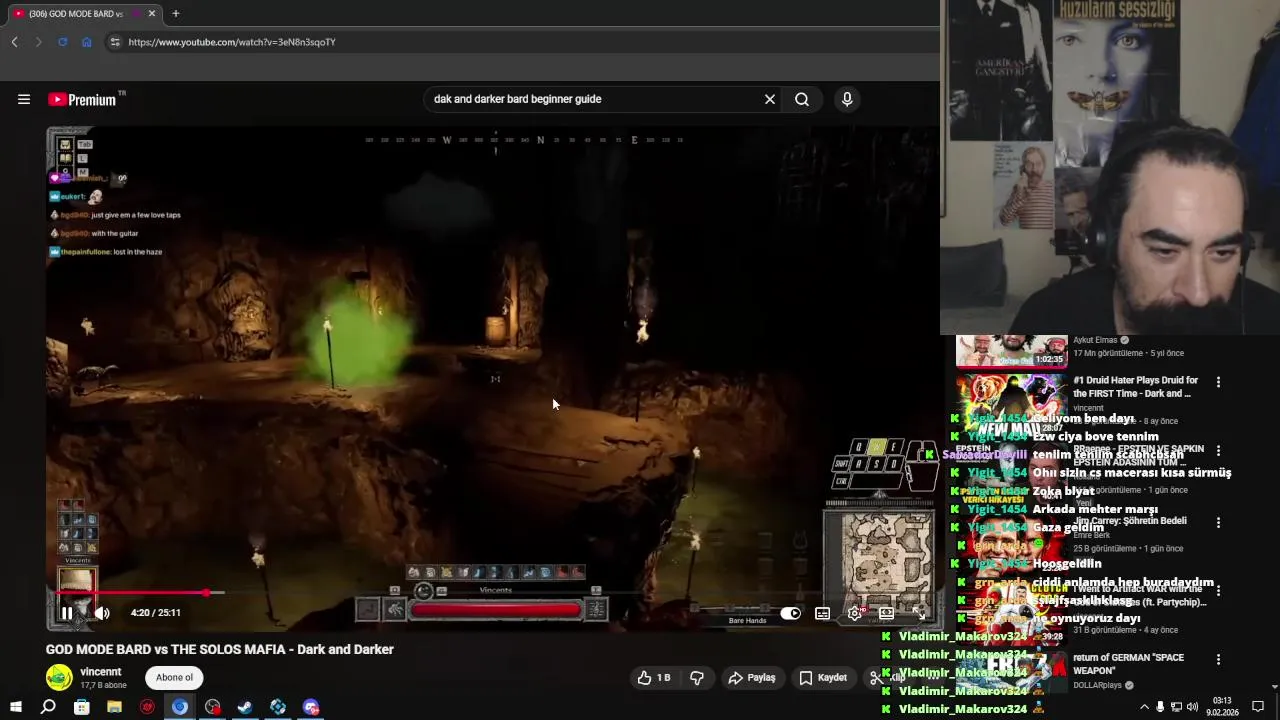Viewport: 1280px width, 720px height.
Task: Go forward with browser forward arrow
Action: pyautogui.click(x=38, y=42)
